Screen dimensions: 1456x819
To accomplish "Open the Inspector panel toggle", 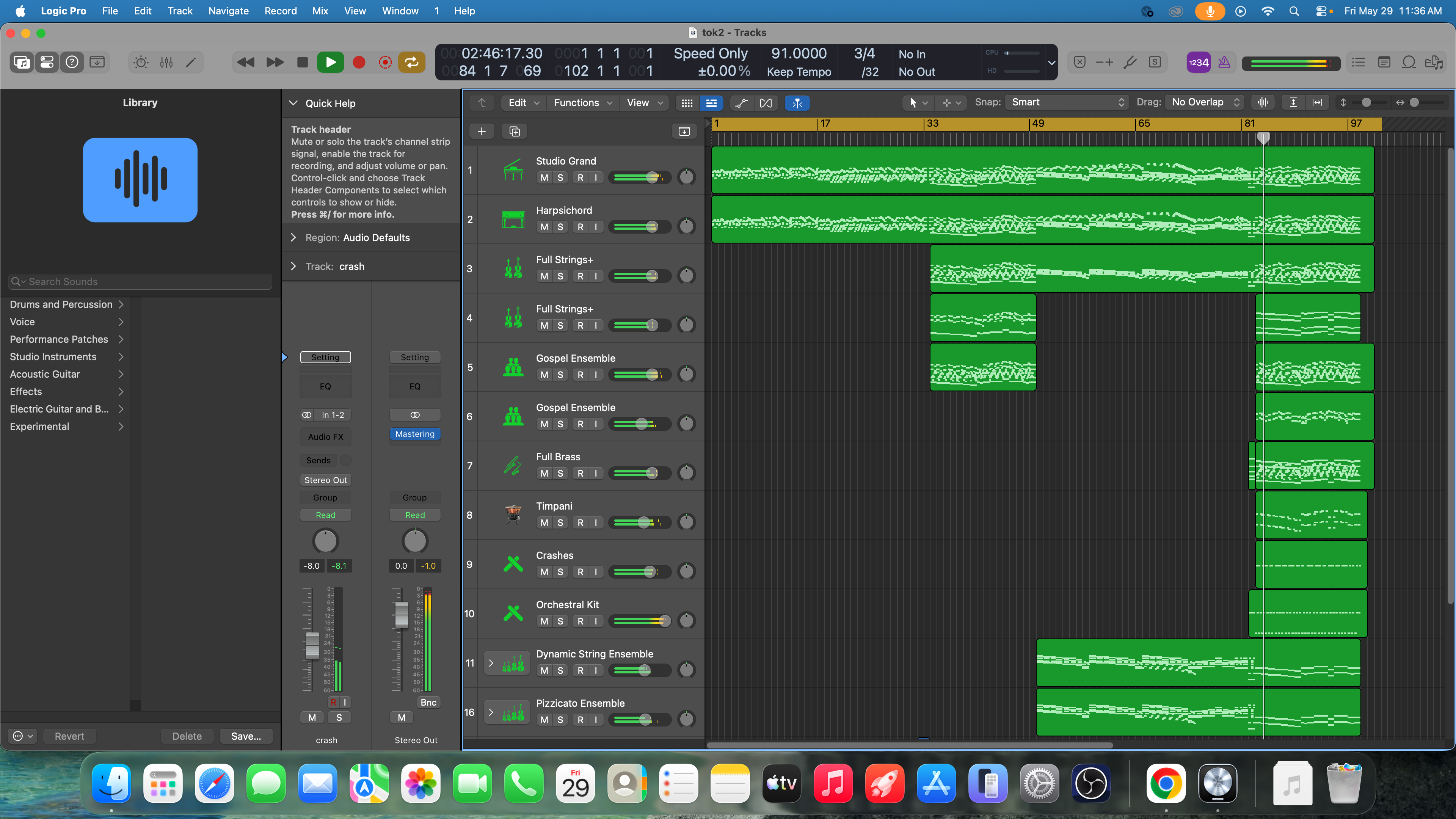I will (x=47, y=62).
